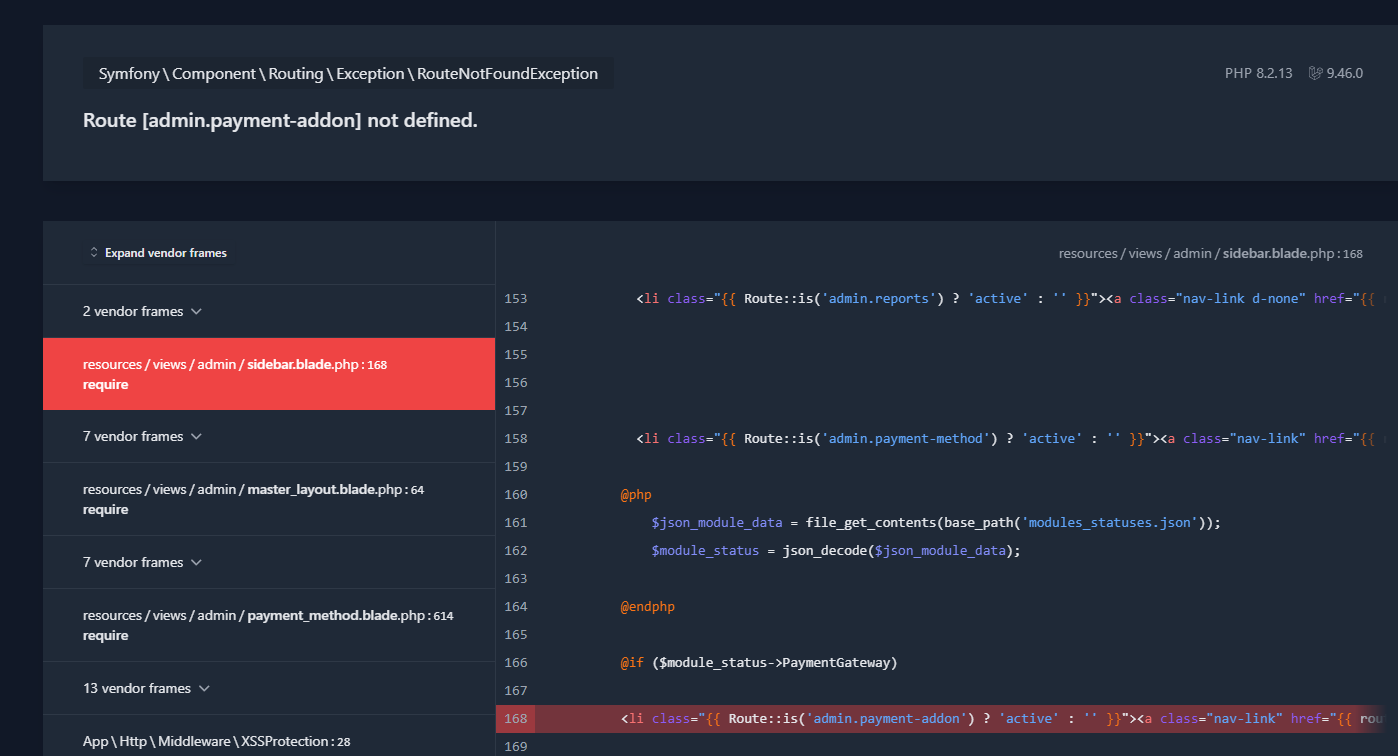Select the payment_method.blade.php:614 stack frame

pos(269,625)
